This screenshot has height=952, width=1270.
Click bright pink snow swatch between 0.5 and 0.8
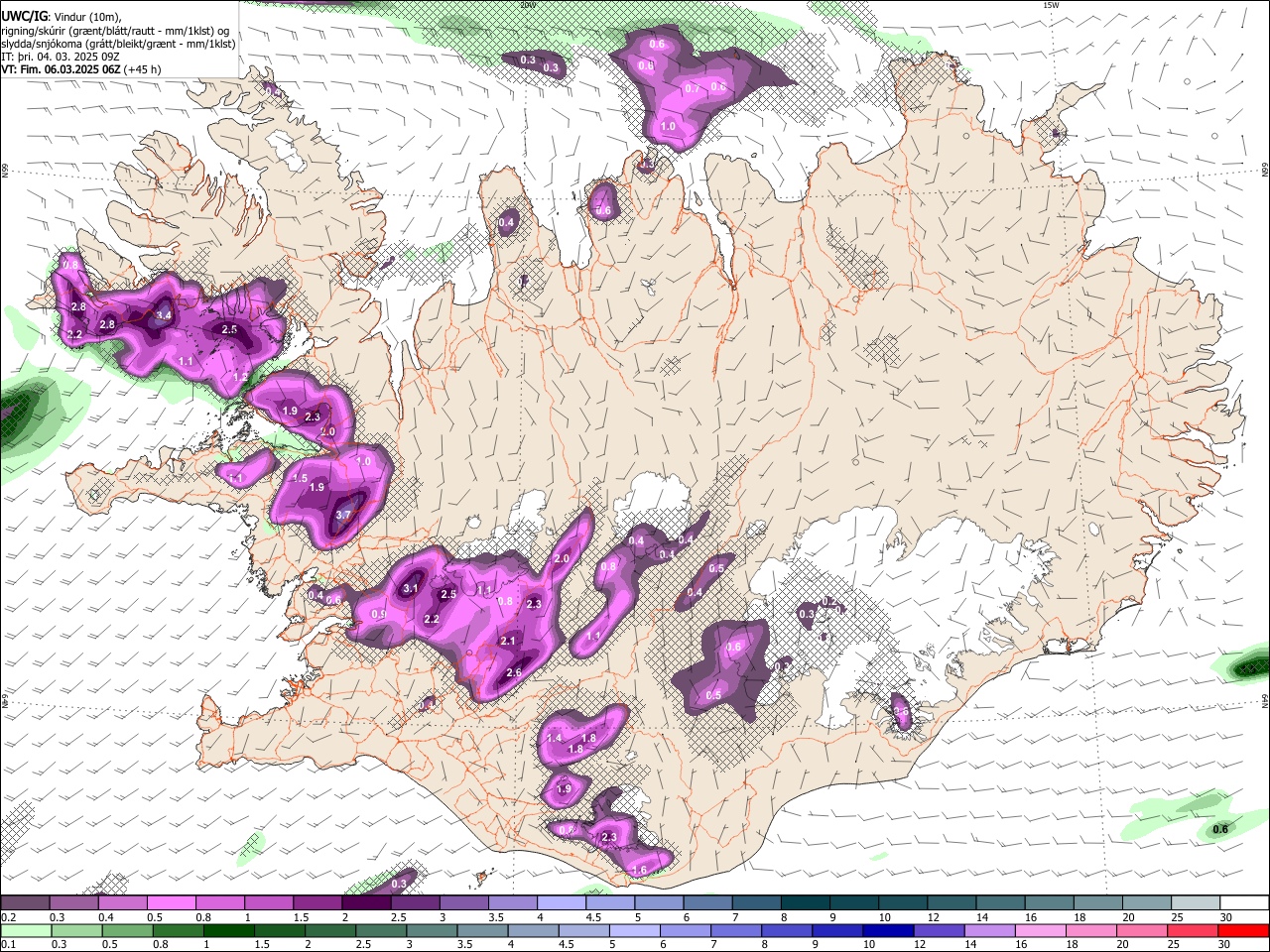[171, 902]
